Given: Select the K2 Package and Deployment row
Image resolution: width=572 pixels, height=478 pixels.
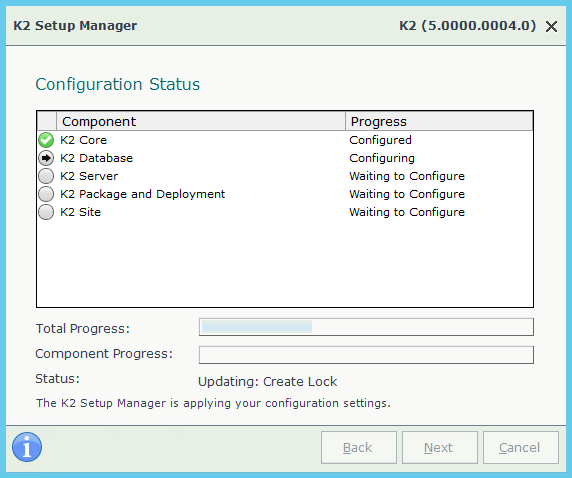Looking at the screenshot, I should pyautogui.click(x=285, y=194).
